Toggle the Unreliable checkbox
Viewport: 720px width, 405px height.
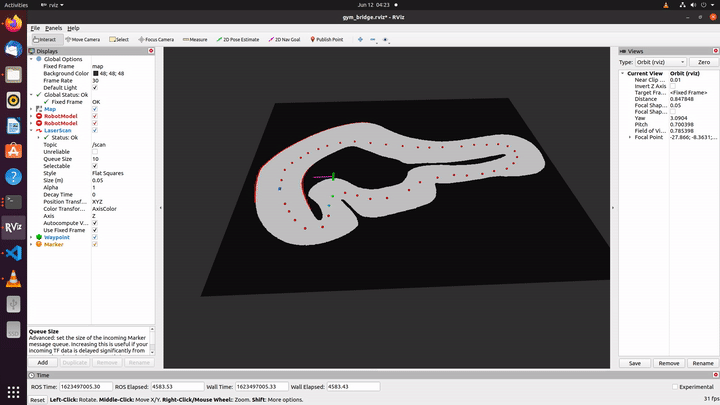tap(95, 152)
